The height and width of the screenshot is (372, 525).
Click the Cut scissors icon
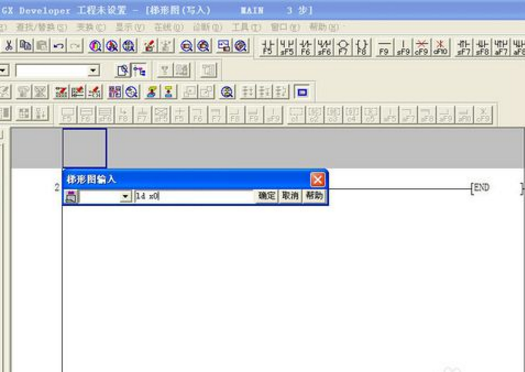(9, 46)
